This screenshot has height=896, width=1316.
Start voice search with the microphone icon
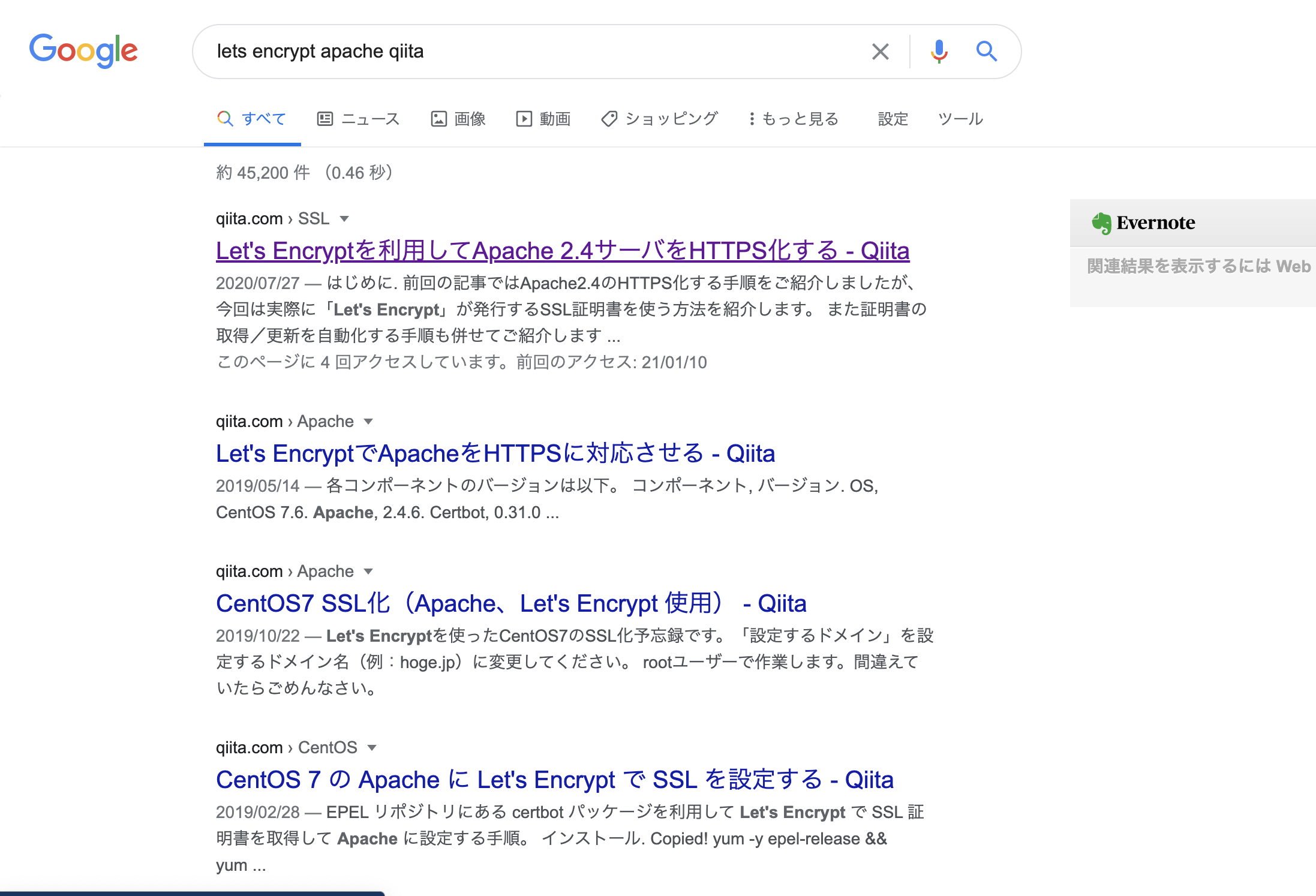[938, 52]
